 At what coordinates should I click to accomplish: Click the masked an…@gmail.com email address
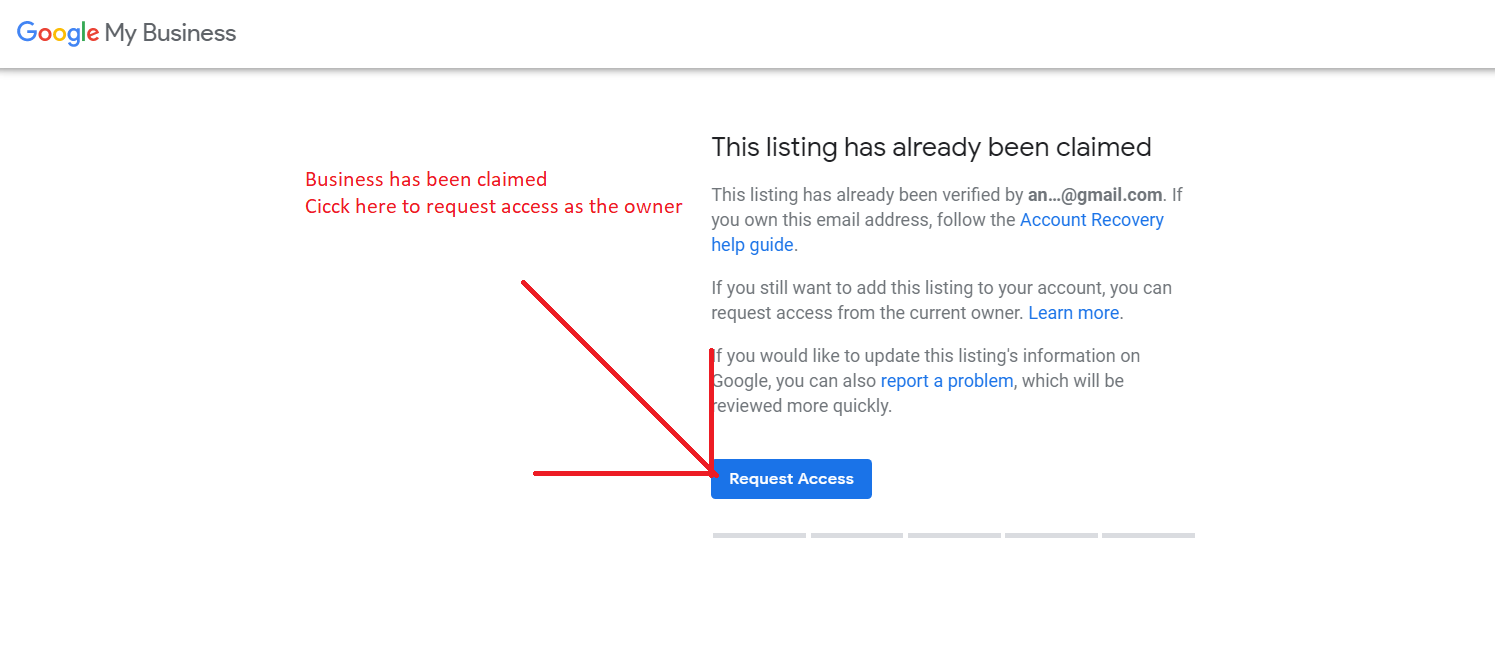tap(1095, 195)
